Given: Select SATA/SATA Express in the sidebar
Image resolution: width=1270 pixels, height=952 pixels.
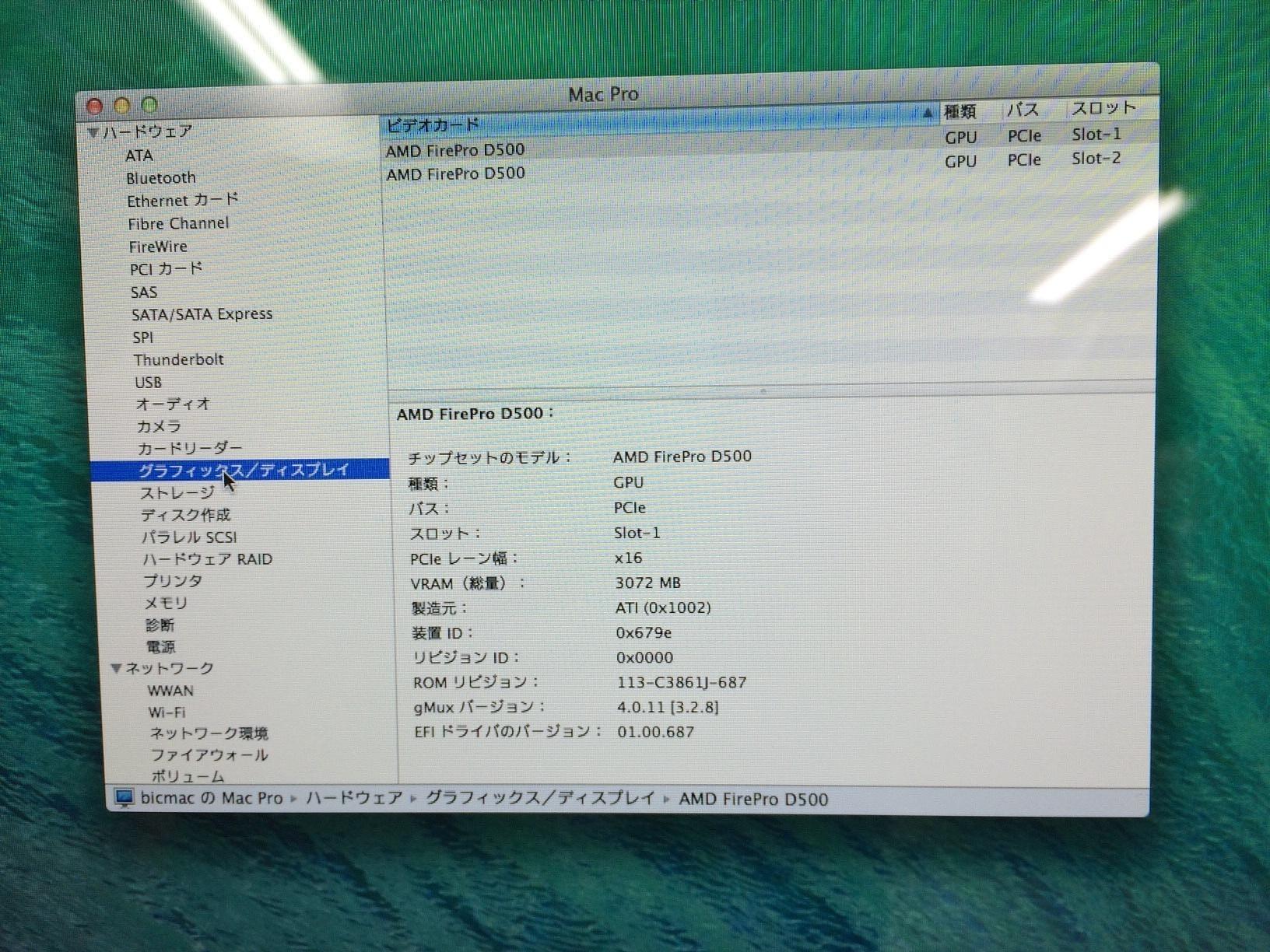Looking at the screenshot, I should pos(202,314).
